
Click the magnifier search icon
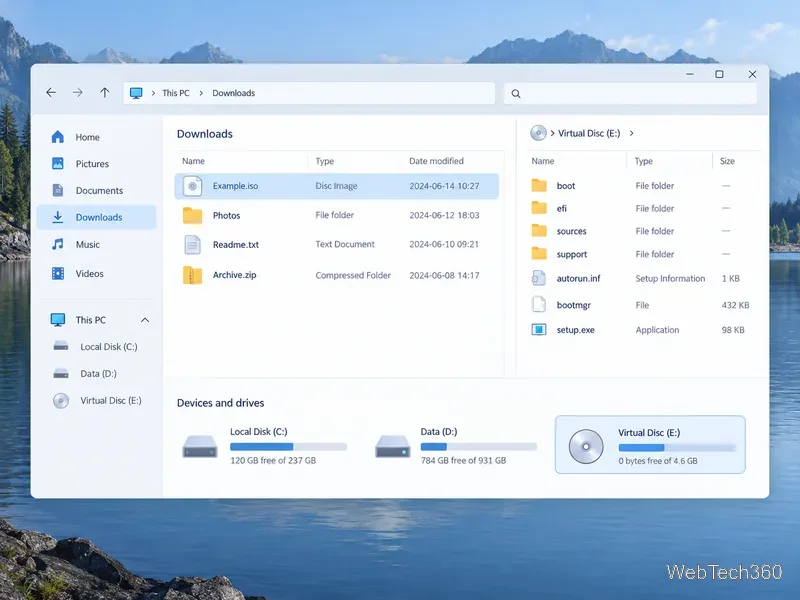[516, 94]
